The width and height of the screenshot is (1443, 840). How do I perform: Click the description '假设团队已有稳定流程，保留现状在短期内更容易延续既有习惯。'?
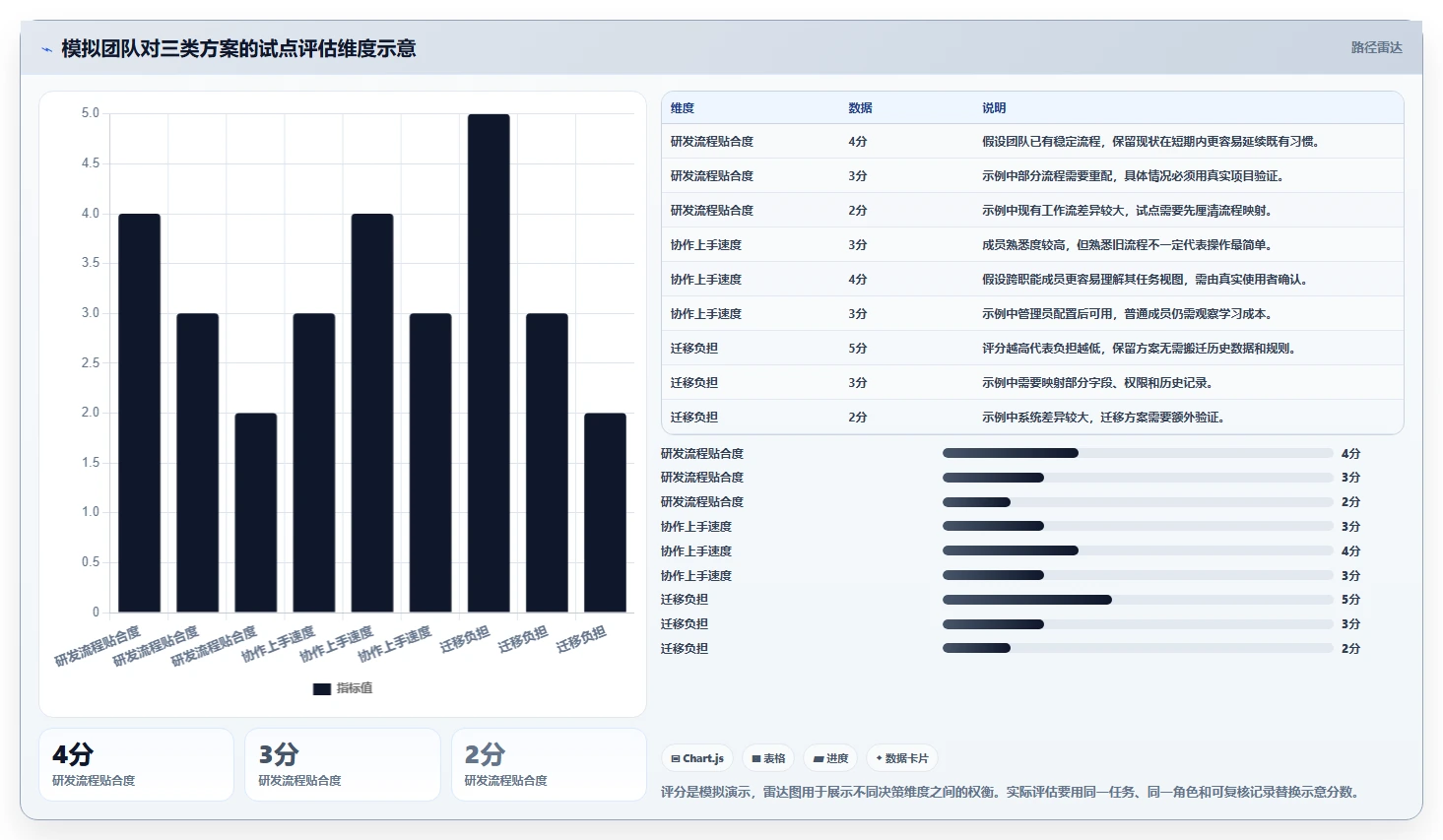(1150, 142)
